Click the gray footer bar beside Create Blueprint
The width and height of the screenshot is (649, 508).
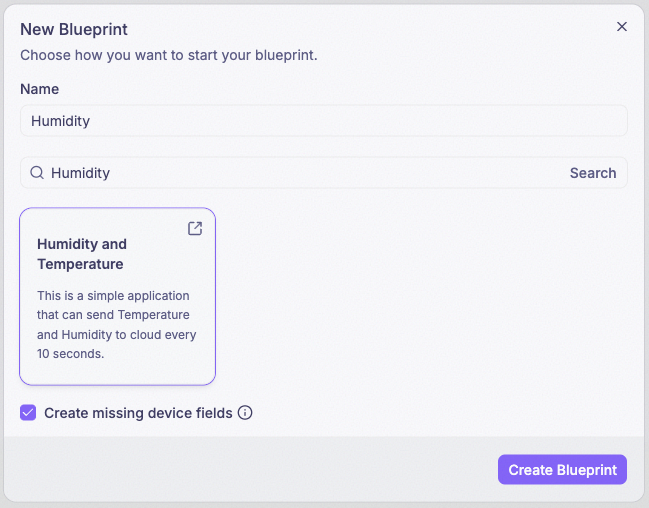click(248, 469)
